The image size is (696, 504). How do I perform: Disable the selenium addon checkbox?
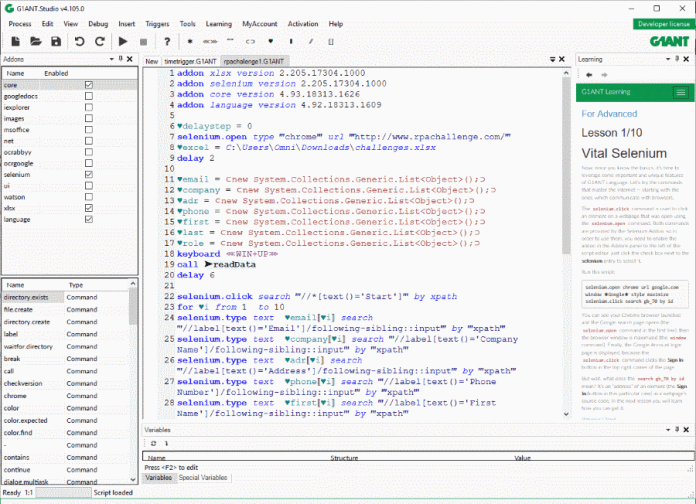point(89,174)
